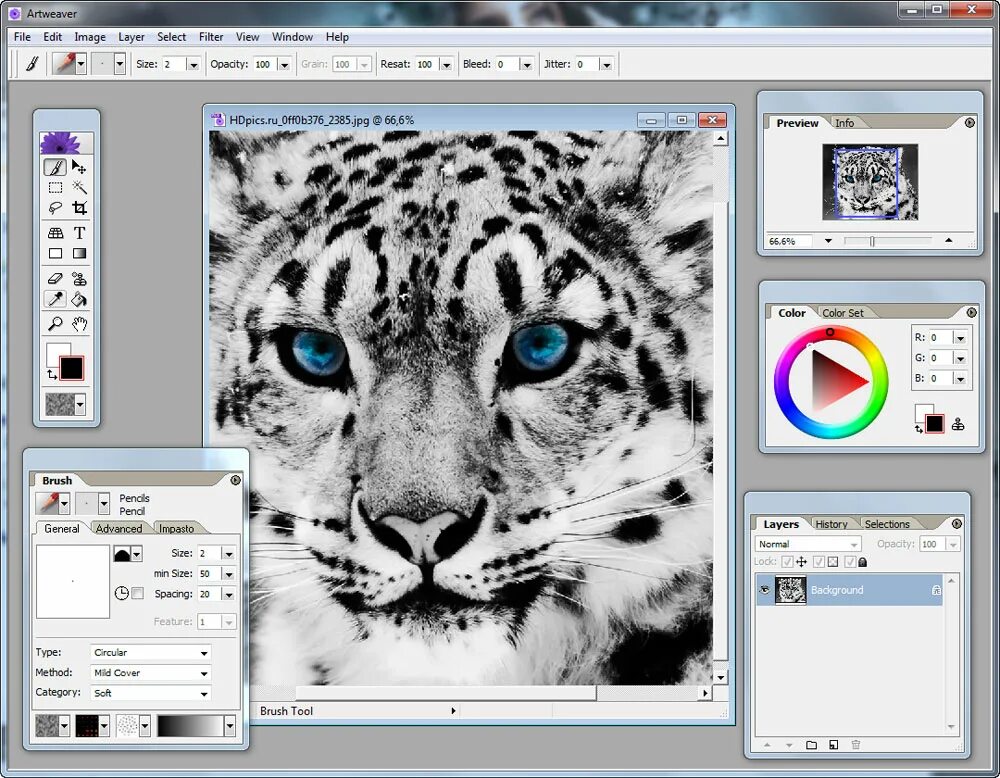The height and width of the screenshot is (778, 1000).
Task: Click the brush icon in options bar
Action: tap(32, 64)
